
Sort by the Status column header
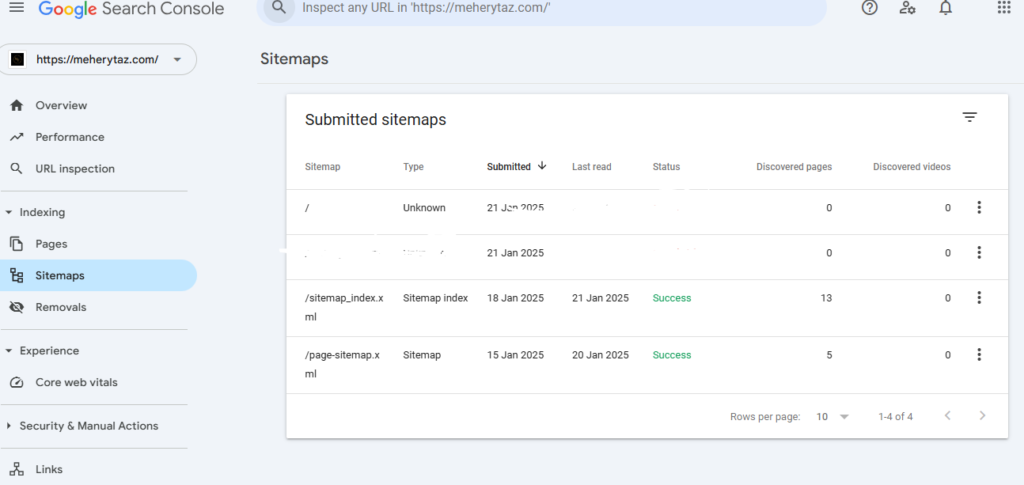pyautogui.click(x=666, y=166)
